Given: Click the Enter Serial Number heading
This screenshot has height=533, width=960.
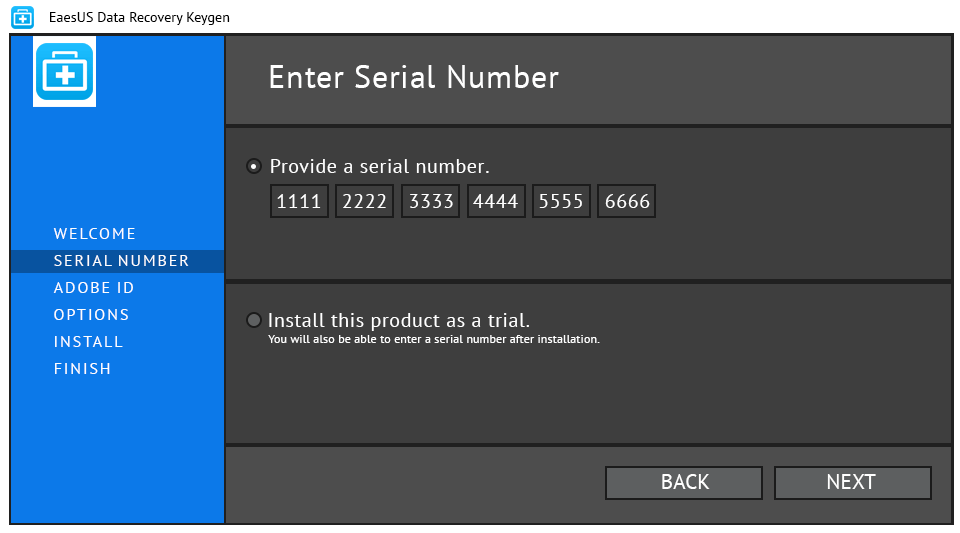Looking at the screenshot, I should point(413,78).
